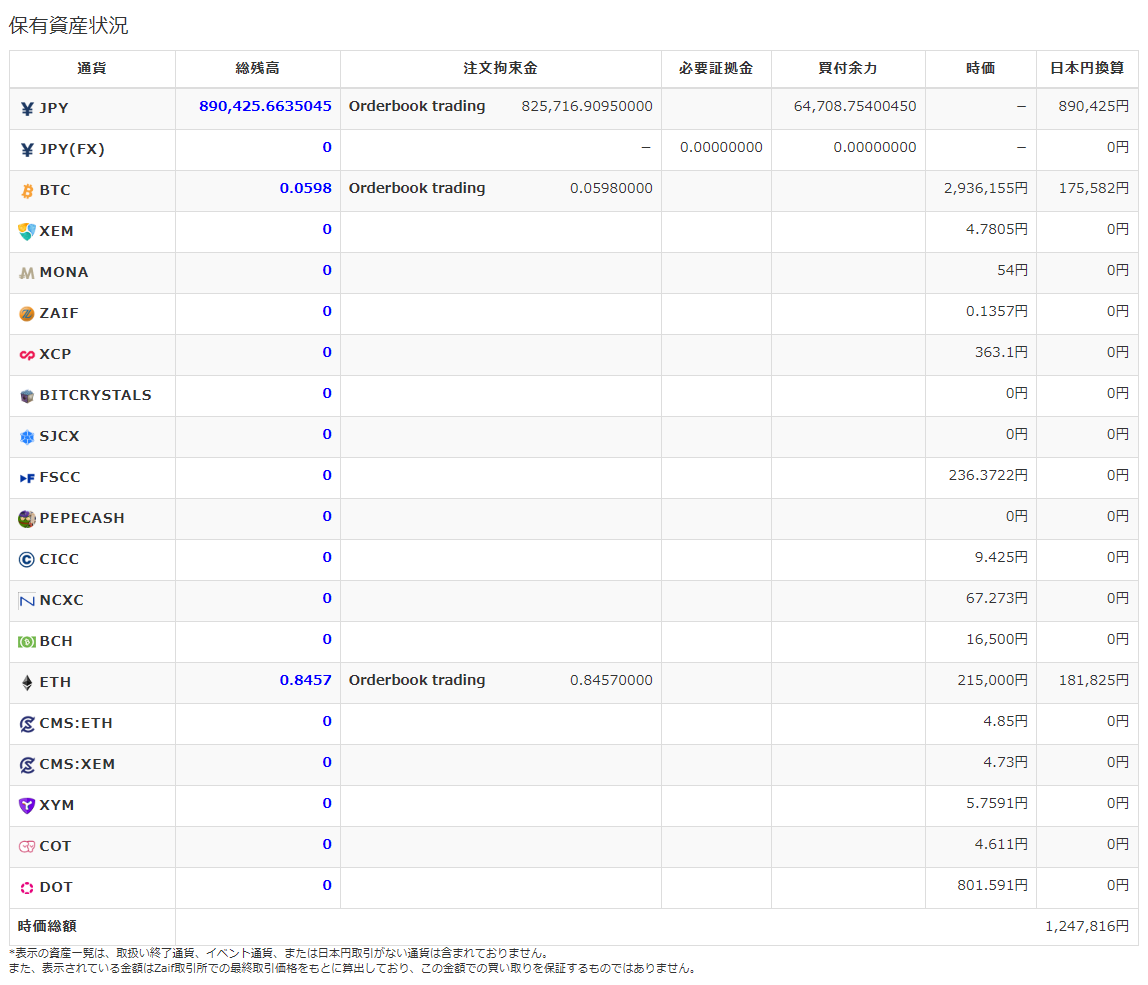The height and width of the screenshot is (985, 1148).
Task: Select the total valuation 1,247,816円
Action: 1086,926
